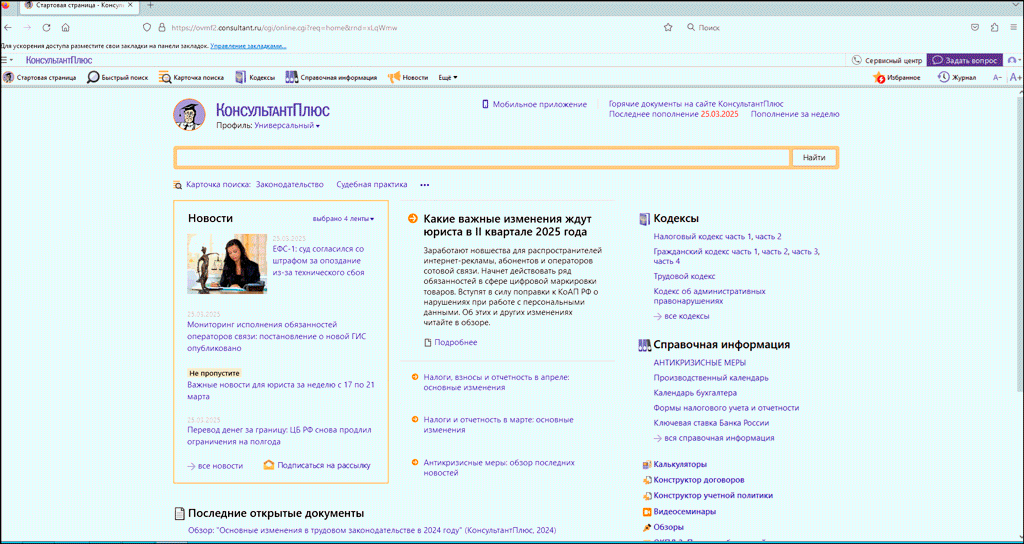Viewport: 1024px width, 544px height.
Task: Click the Задать вопрос button
Action: point(965,60)
